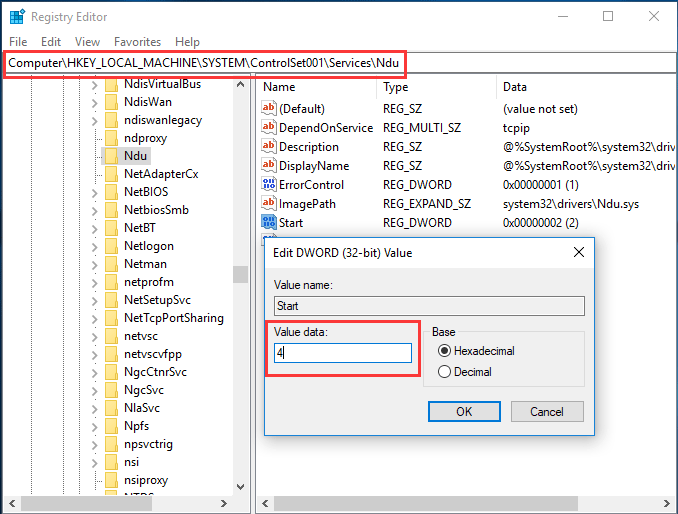The width and height of the screenshot is (678, 514).
Task: Expand the NdisWan tree node
Action: [x=95, y=103]
